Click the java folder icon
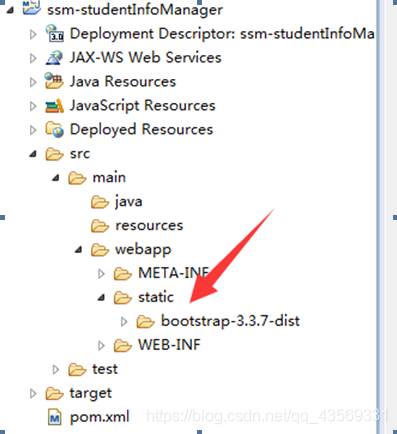 [100, 202]
